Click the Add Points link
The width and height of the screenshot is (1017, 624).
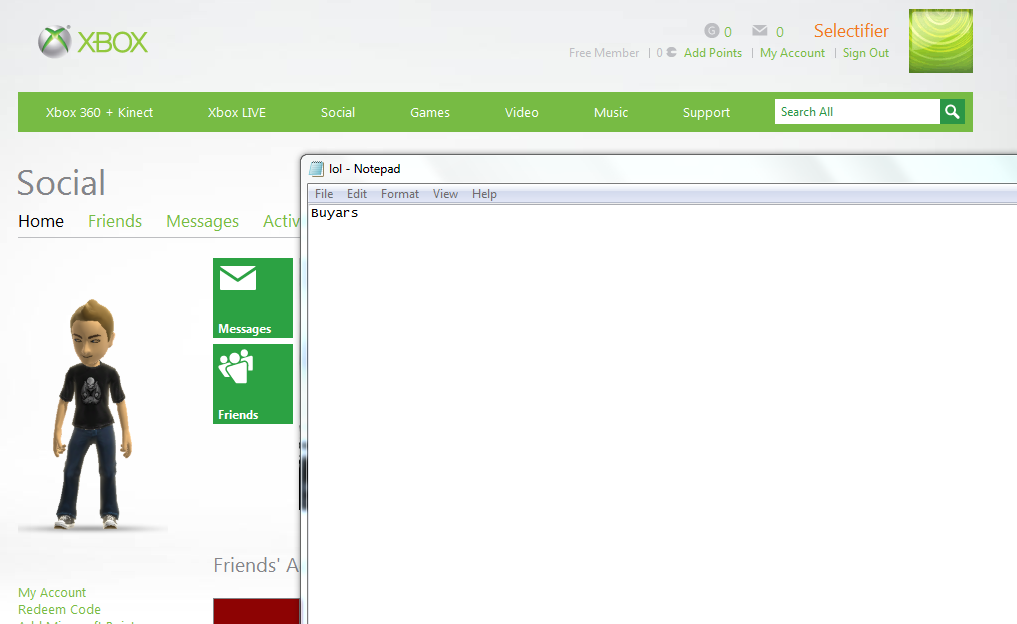coord(713,53)
